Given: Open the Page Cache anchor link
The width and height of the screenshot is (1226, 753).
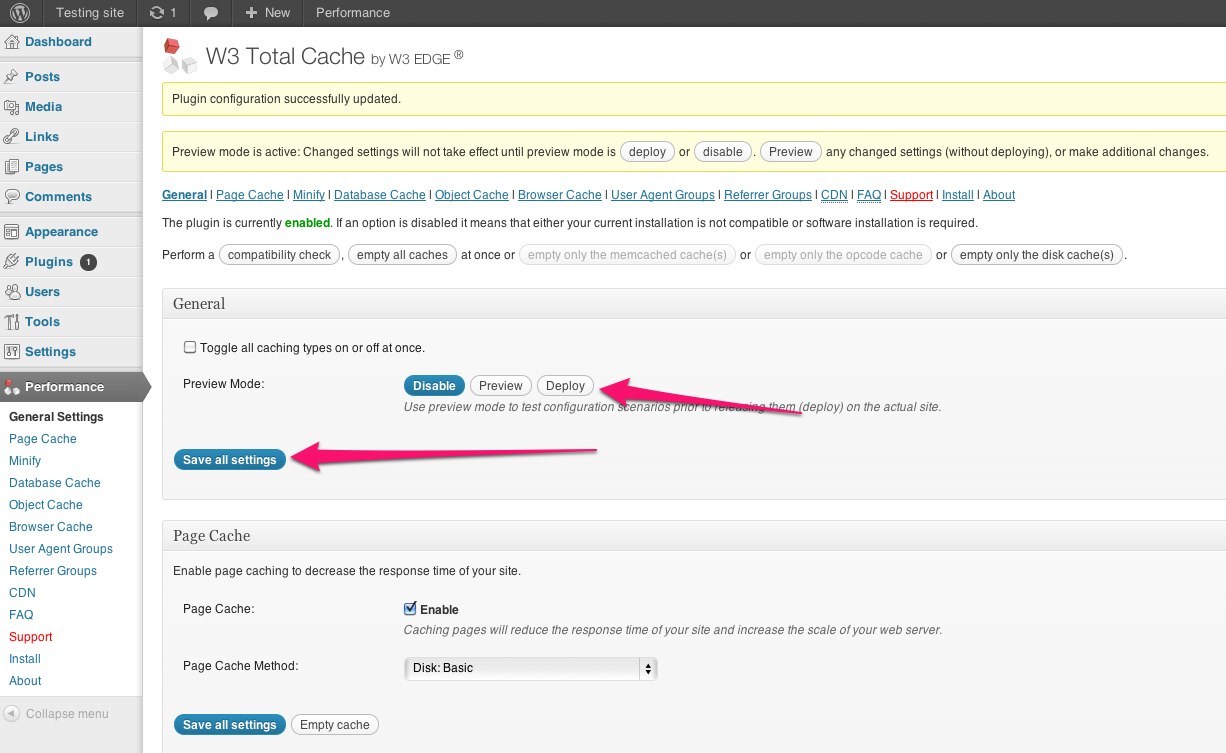Looking at the screenshot, I should (250, 195).
